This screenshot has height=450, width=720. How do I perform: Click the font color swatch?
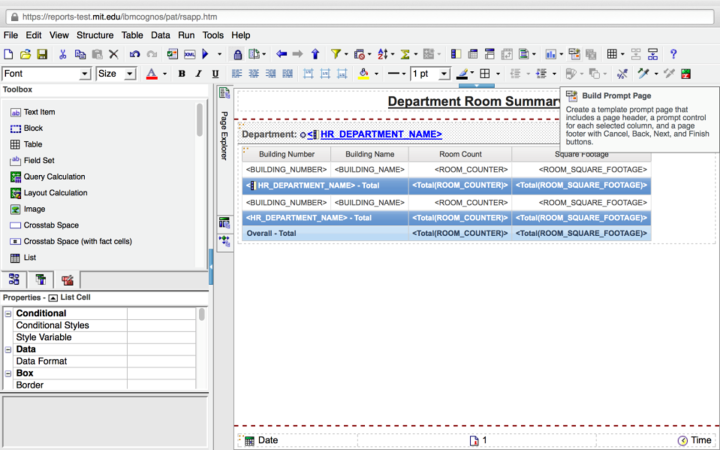pos(152,74)
